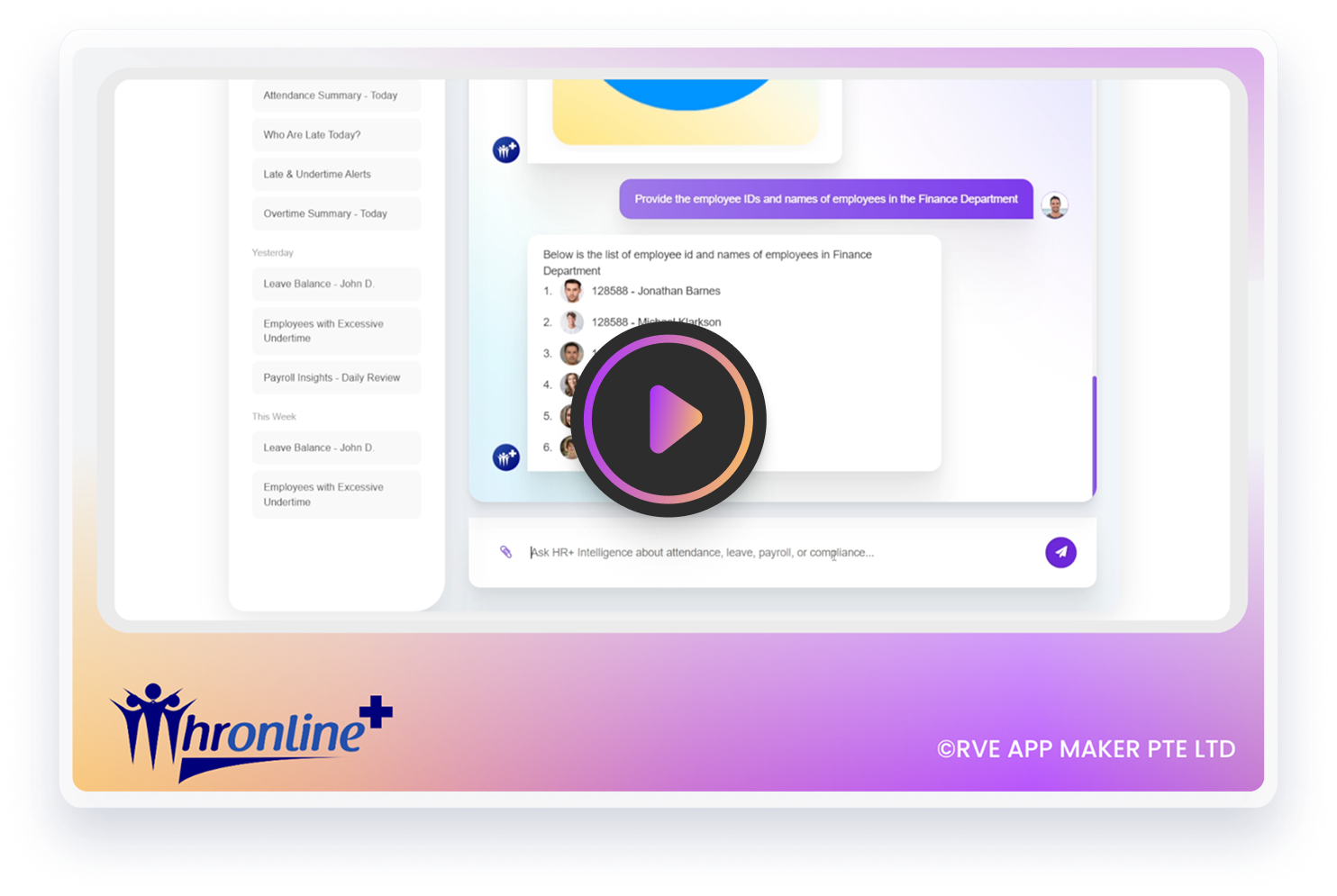Open 'Leave Balance - John D.' under This Week
This screenshot has width=1337, height=896.
point(336,448)
